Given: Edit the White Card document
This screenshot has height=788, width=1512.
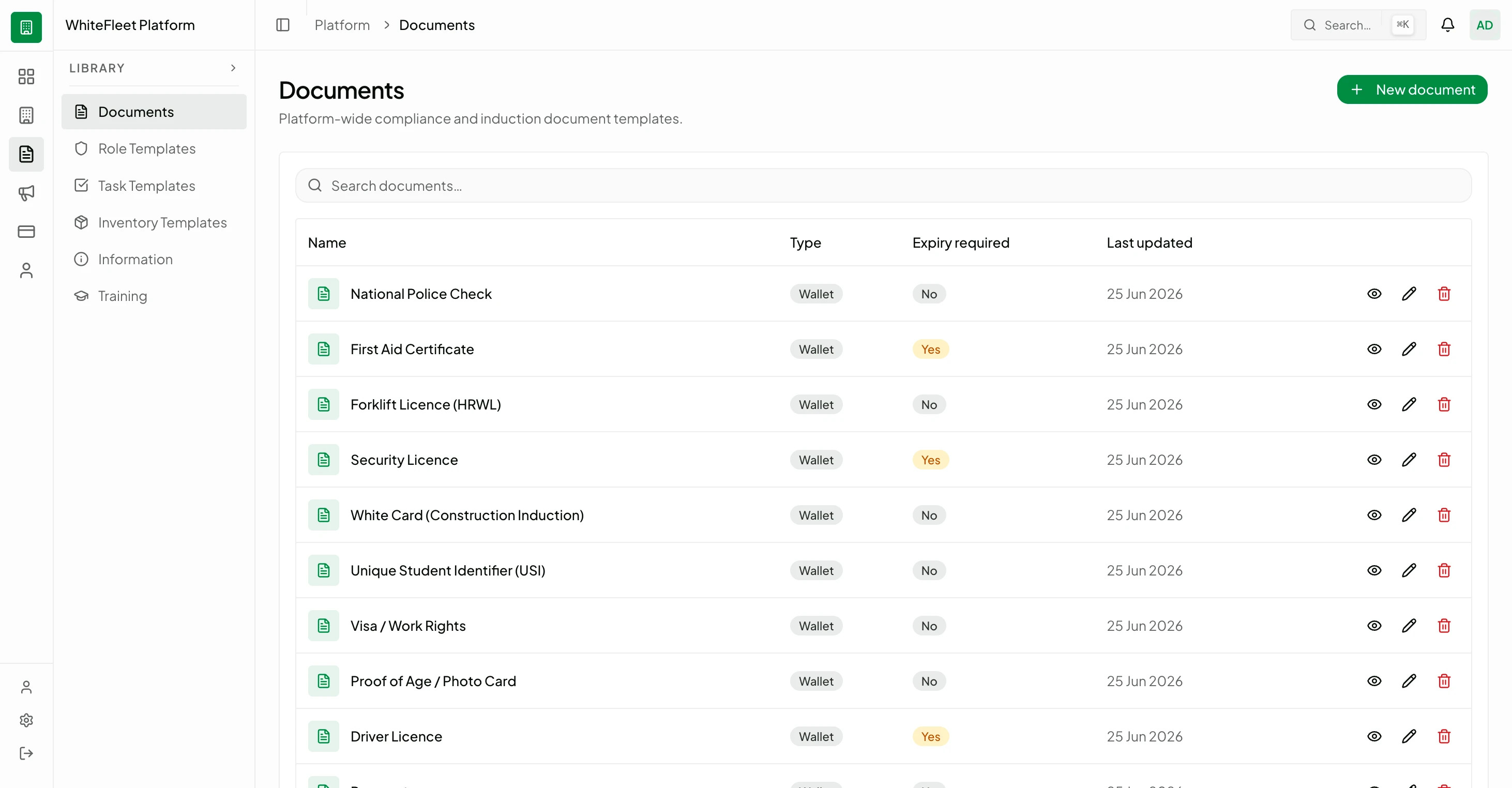Looking at the screenshot, I should [x=1409, y=514].
